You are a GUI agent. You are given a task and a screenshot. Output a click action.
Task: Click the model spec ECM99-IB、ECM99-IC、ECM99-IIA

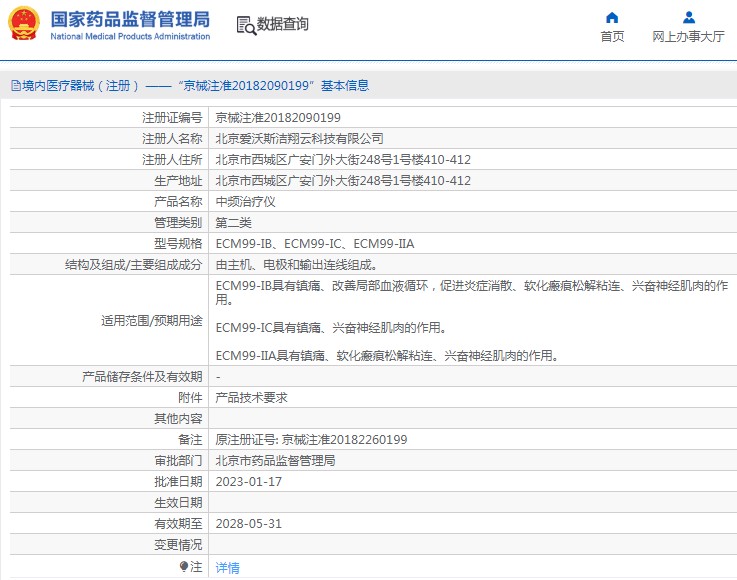315,244
